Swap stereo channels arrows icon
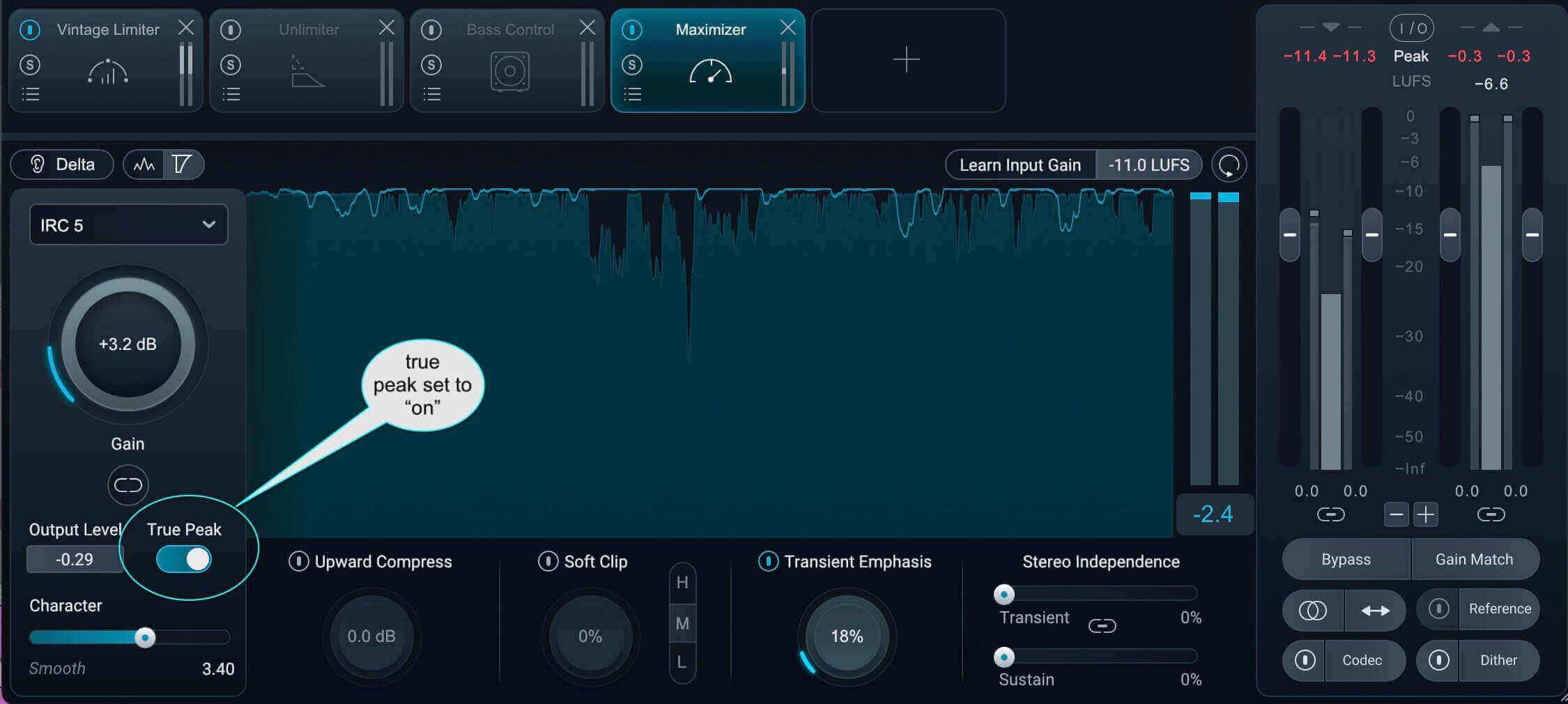This screenshot has width=1568, height=704. (1375, 611)
